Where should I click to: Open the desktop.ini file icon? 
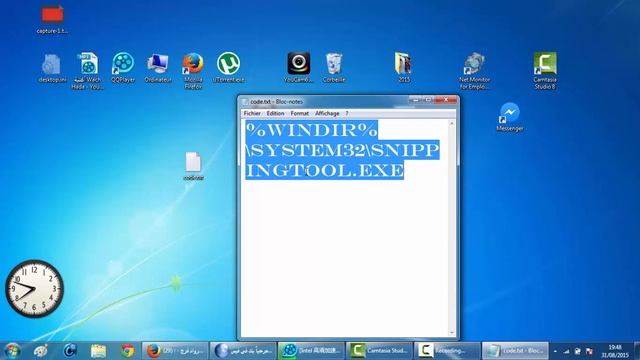tap(52, 68)
